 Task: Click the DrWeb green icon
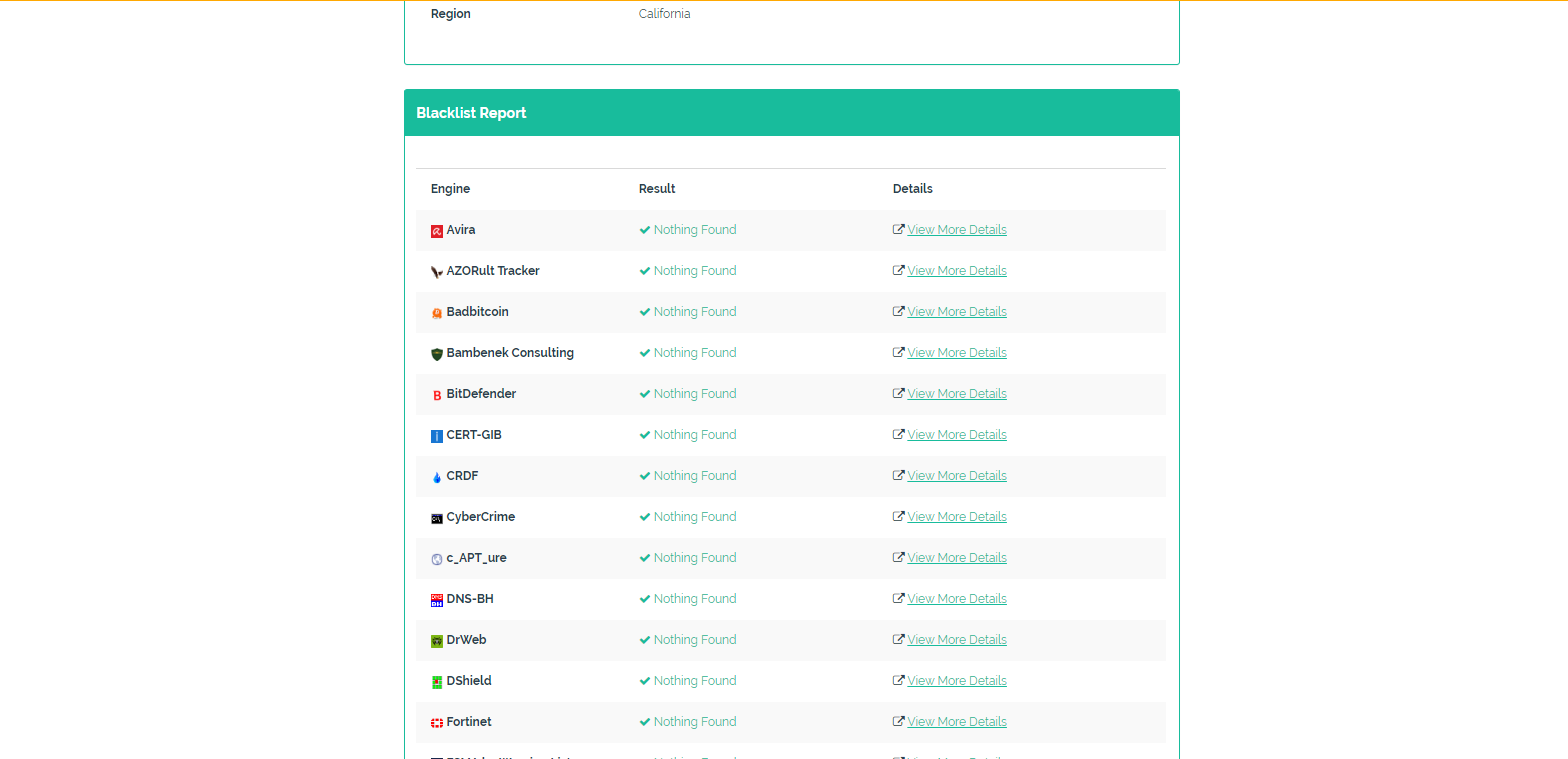437,641
